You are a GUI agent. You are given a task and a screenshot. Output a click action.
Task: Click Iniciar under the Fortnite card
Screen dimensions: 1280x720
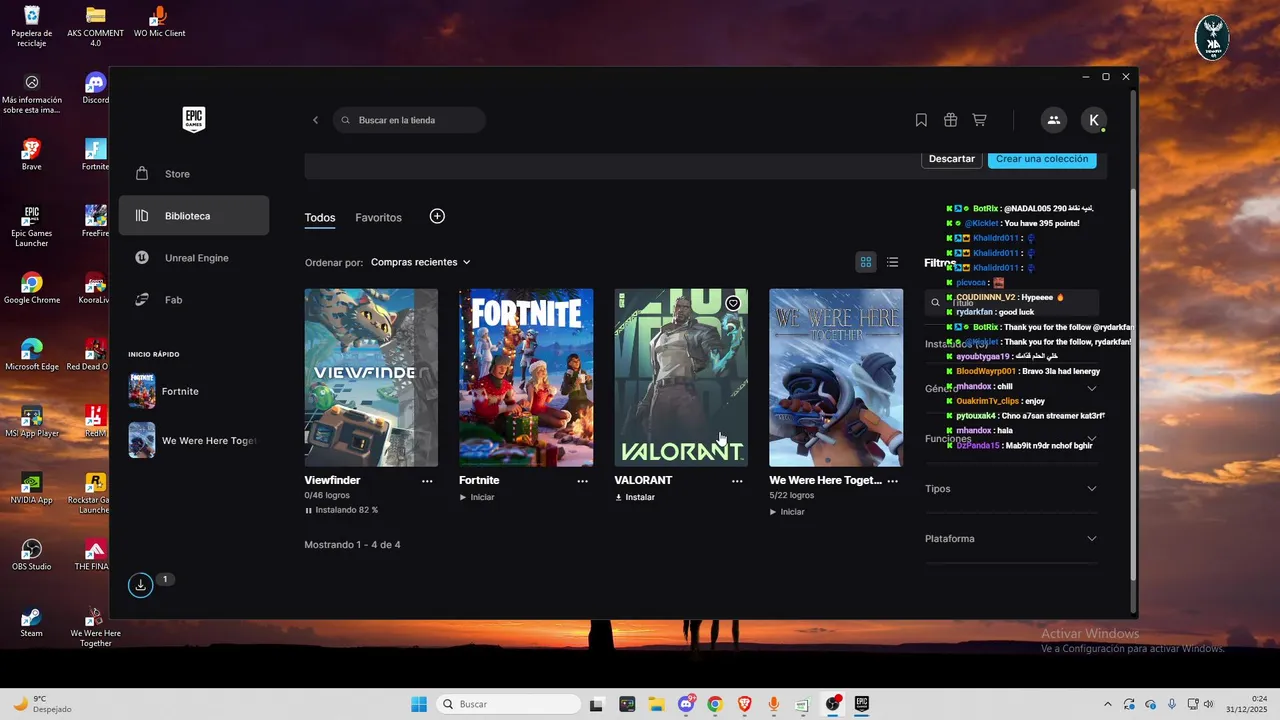point(477,497)
